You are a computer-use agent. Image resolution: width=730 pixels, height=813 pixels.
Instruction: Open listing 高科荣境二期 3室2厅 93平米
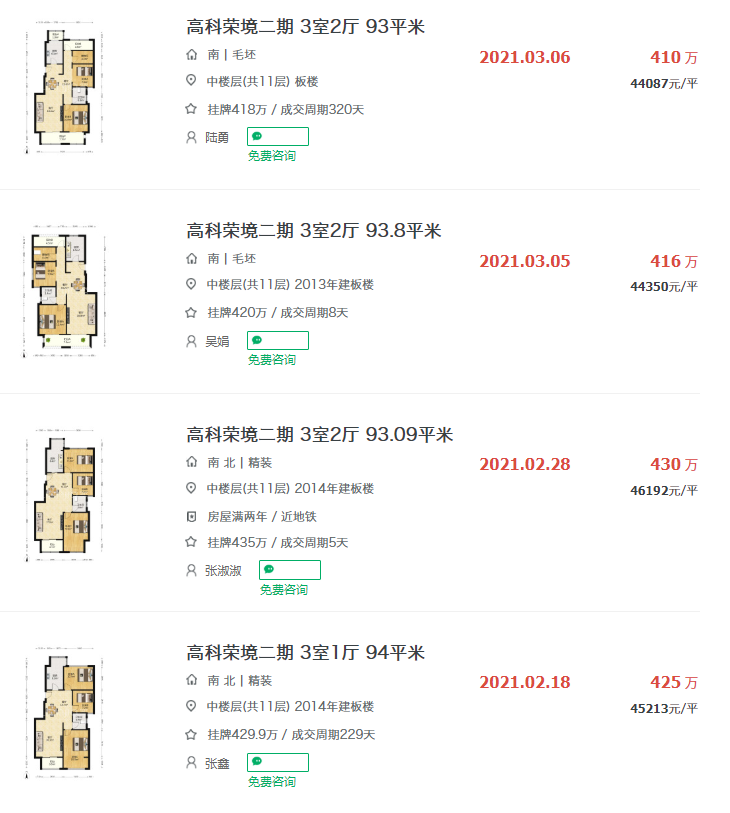[x=305, y=27]
